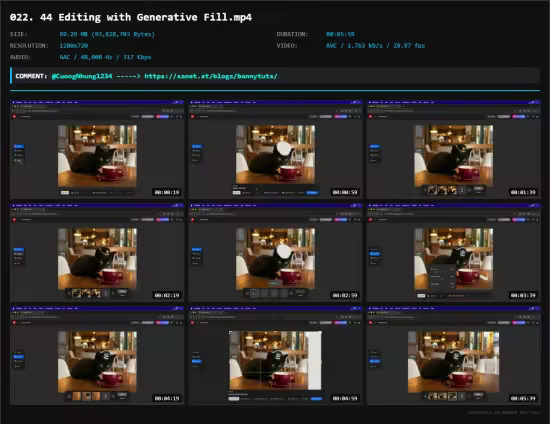Click the AAC audio codec details
Viewport: 550px width, 424px height.
pos(105,57)
